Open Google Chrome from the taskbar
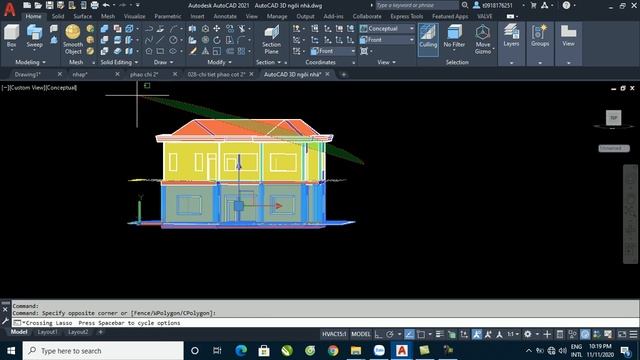Image resolution: width=640 pixels, height=360 pixels. coord(333,351)
